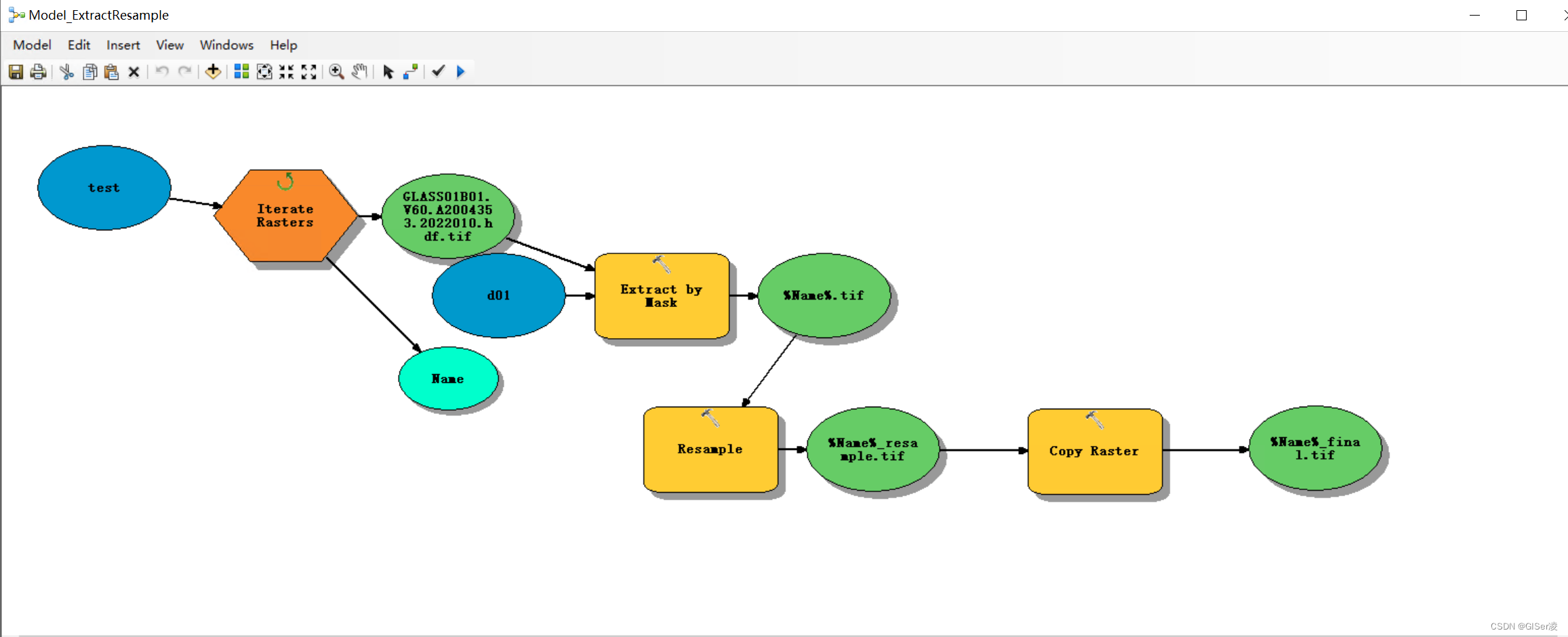Click the hammer icon on Copy Raster
Viewport: 1568px width, 637px height.
tap(1094, 419)
